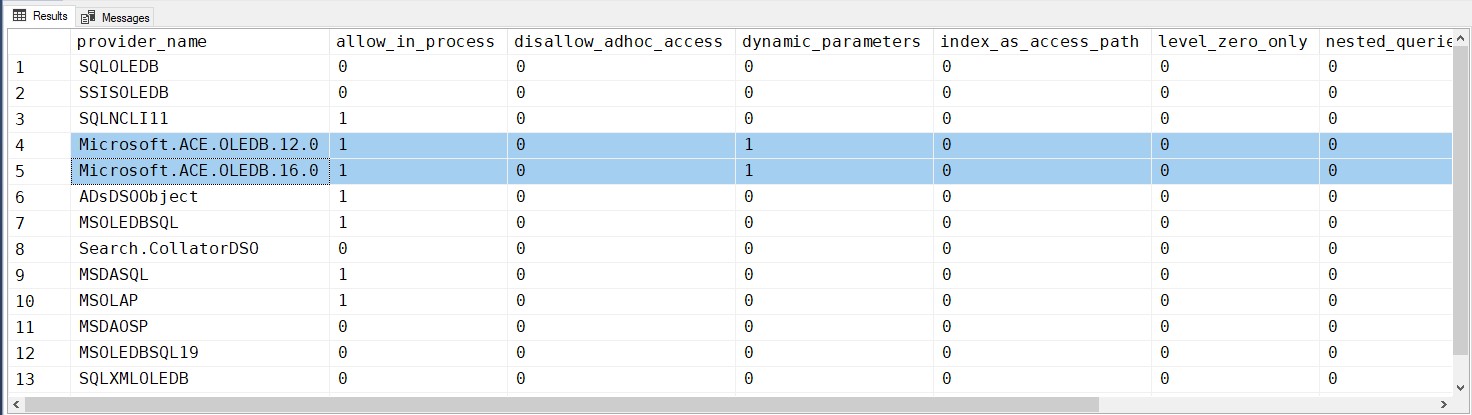Click the dynamic_parameters column header

point(834,41)
